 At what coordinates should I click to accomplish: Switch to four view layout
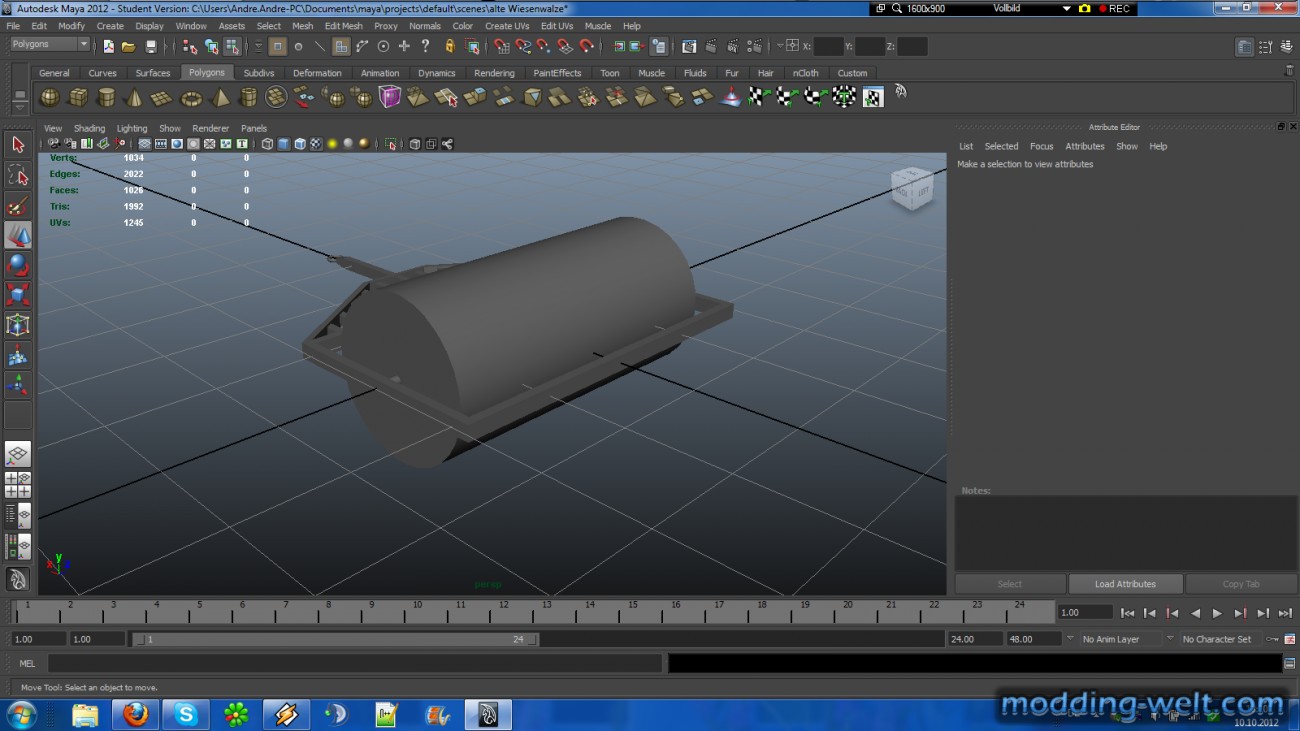point(18,485)
